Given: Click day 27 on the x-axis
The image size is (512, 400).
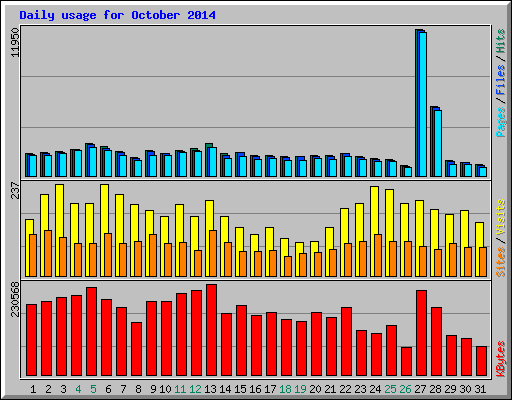Looking at the screenshot, I should 420,389.
